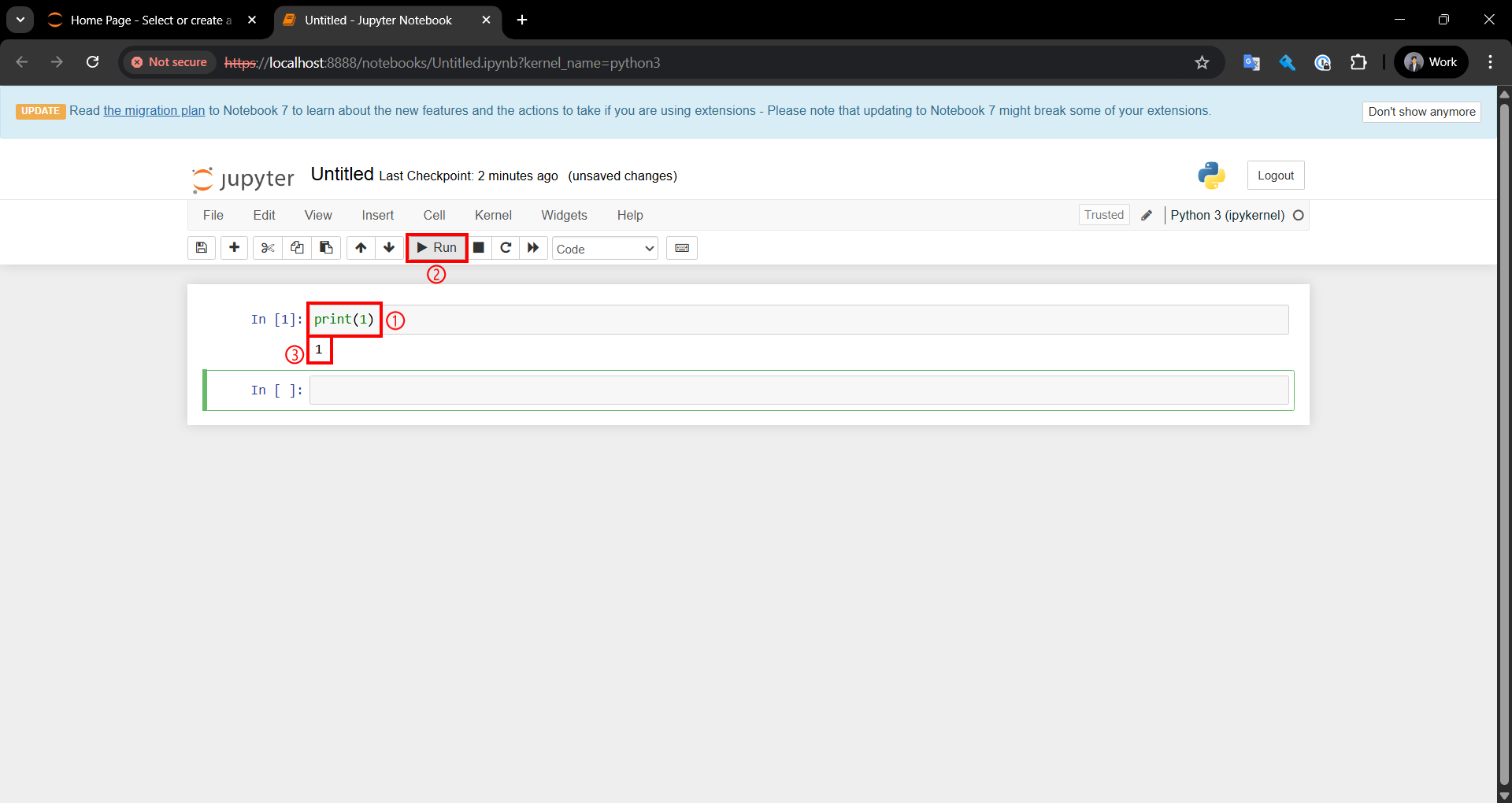Open the Cell menu
The height and width of the screenshot is (803, 1512).
434,215
